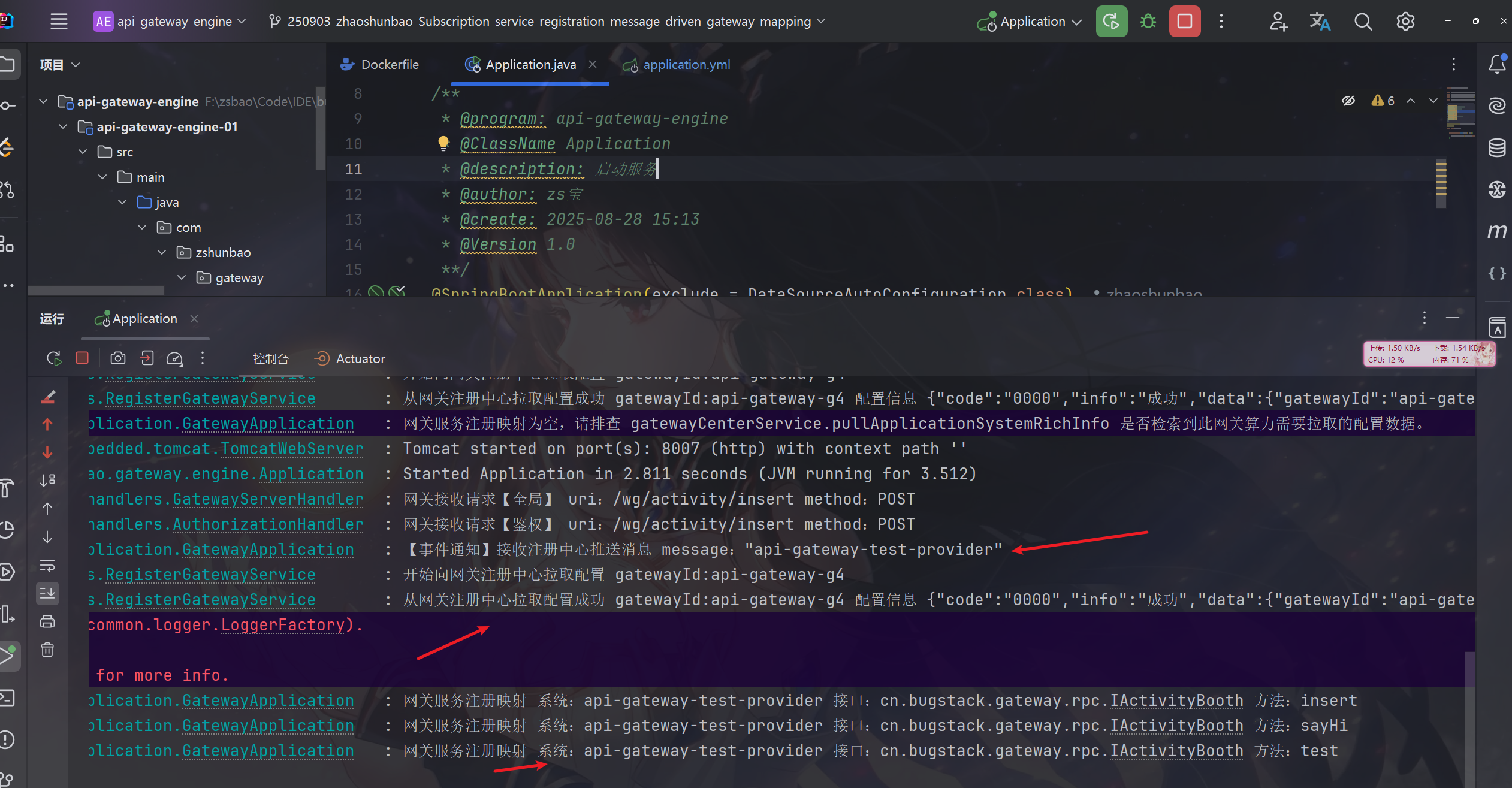Open the Maven tool window icon

pos(1496,231)
